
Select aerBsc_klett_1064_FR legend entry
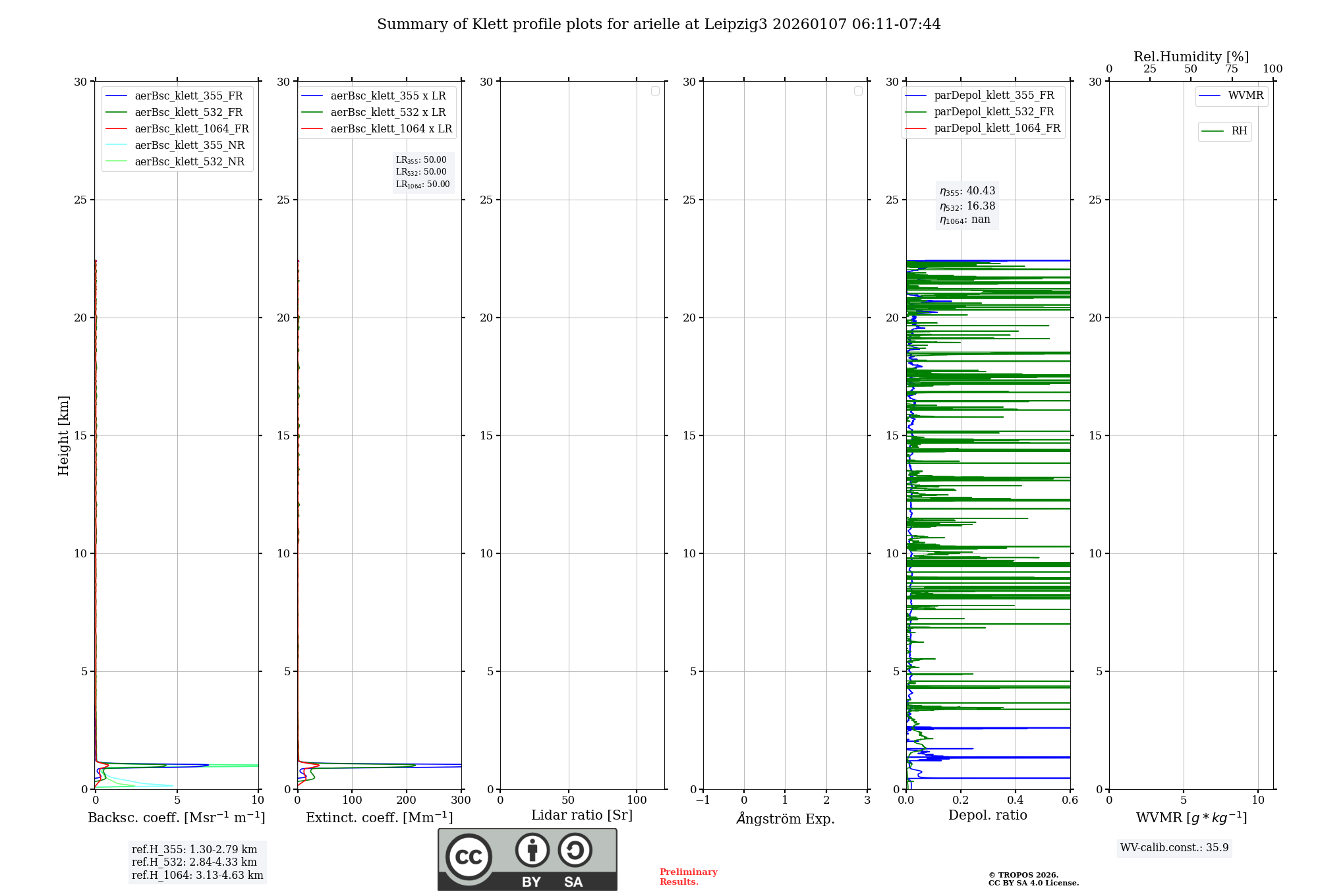coord(191,129)
